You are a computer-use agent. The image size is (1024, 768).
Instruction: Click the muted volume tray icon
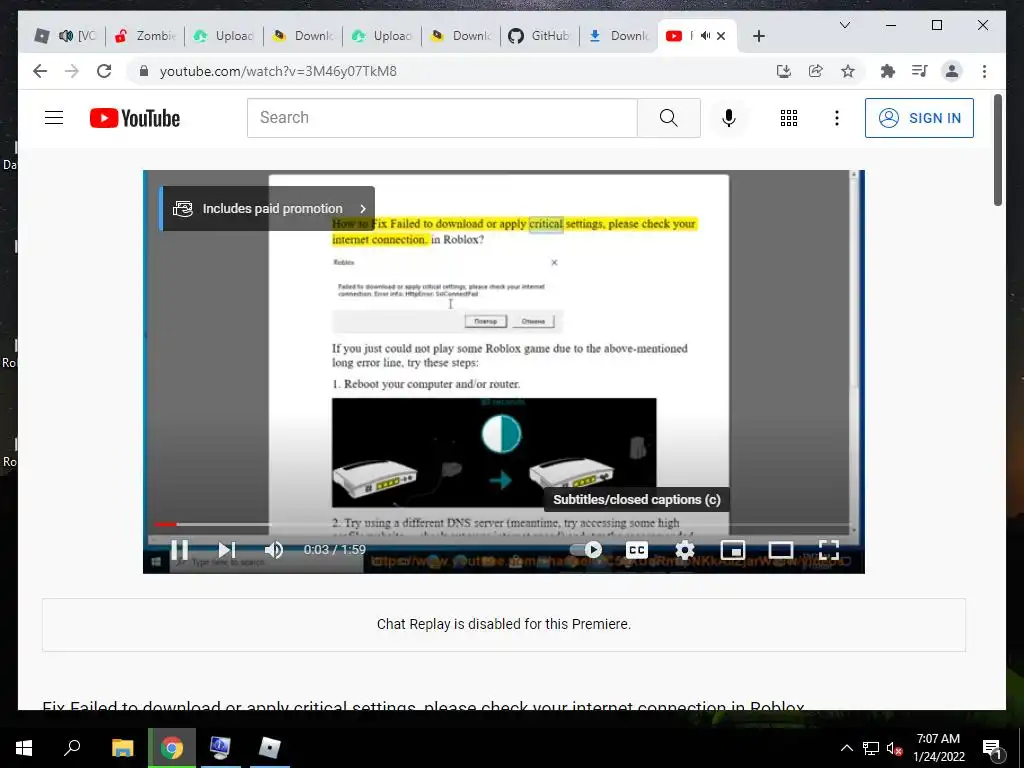895,748
